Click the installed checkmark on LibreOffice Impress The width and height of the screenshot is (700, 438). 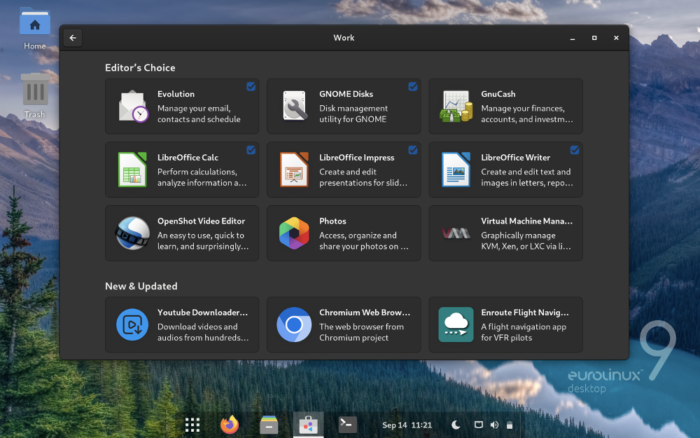click(412, 150)
